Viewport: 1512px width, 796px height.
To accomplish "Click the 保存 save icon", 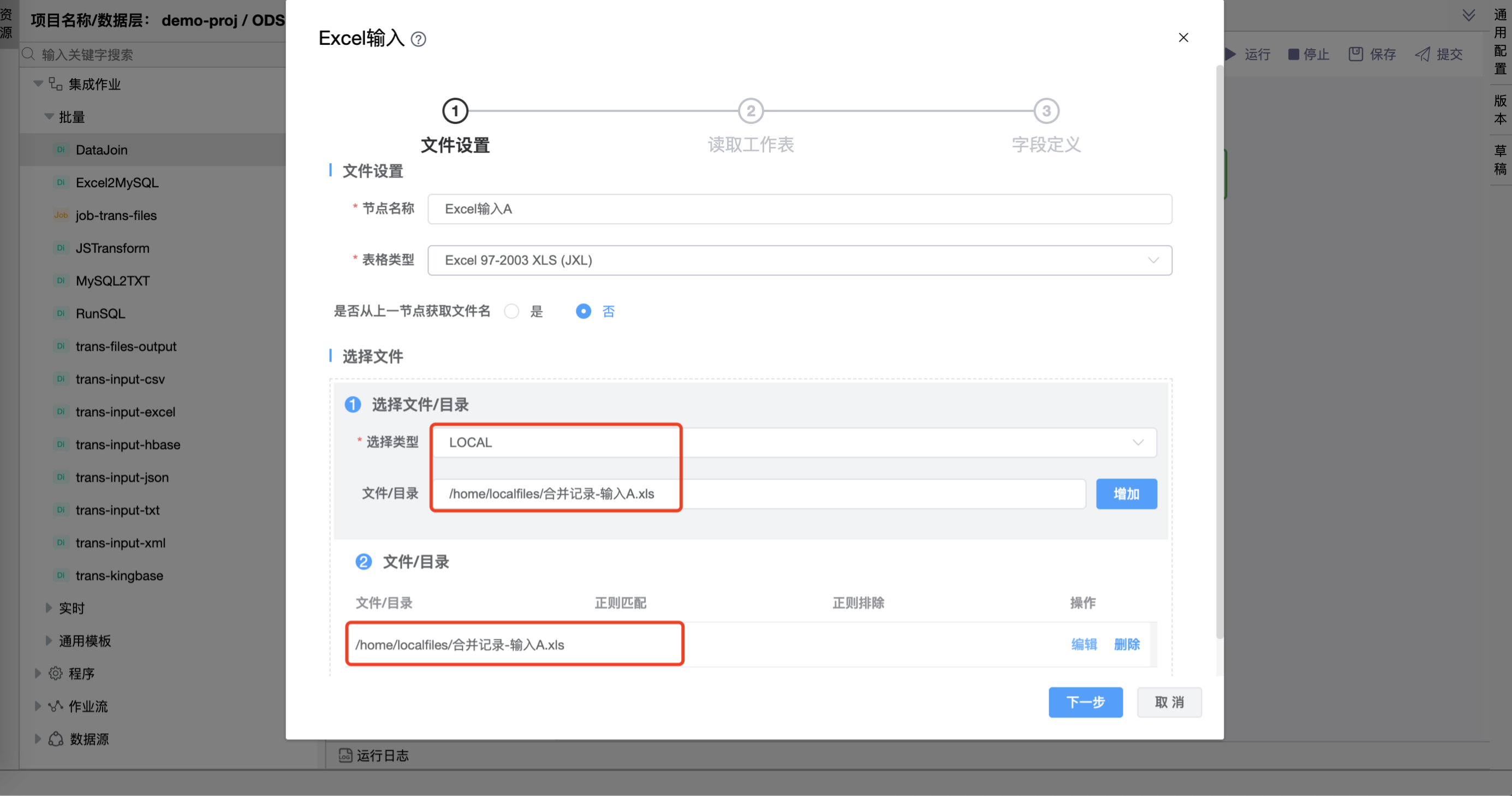I will coord(1355,54).
